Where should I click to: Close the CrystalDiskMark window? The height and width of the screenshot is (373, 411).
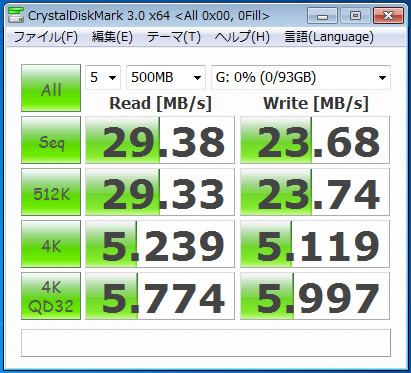(x=388, y=16)
